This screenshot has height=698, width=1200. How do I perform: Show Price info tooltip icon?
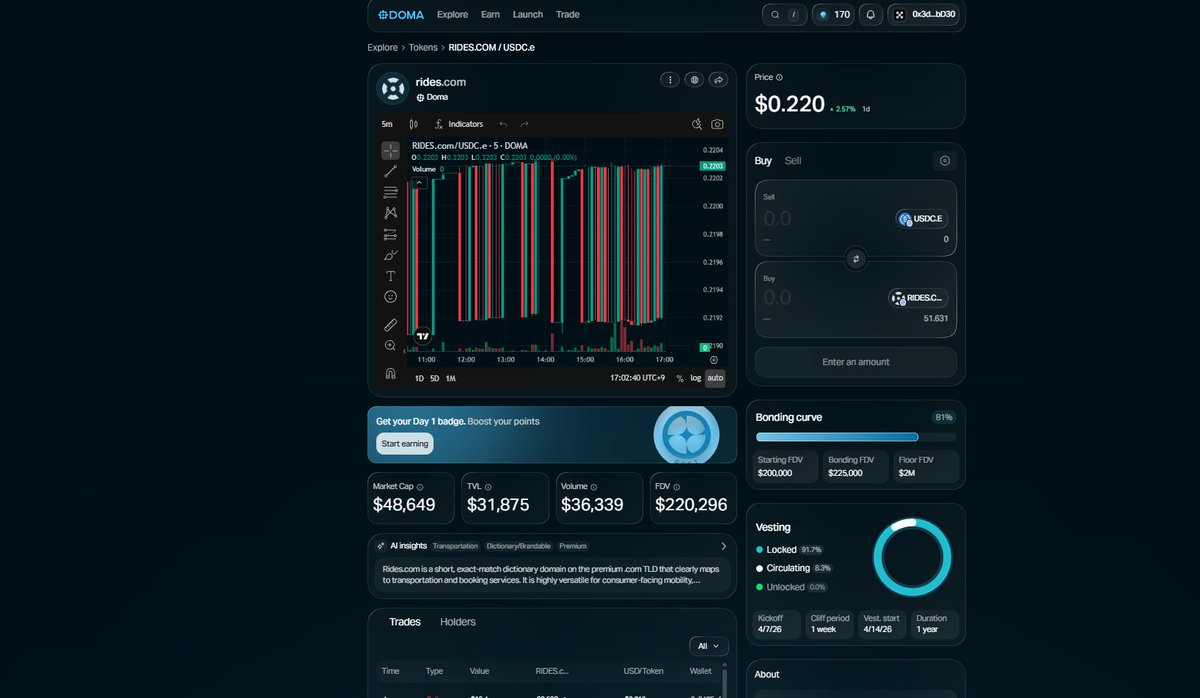pos(779,77)
